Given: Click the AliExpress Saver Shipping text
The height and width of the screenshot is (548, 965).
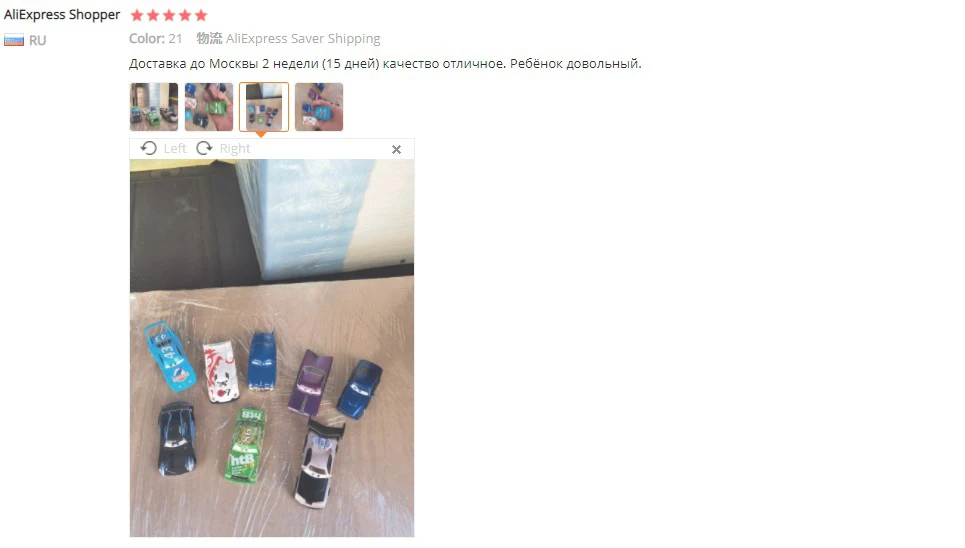Looking at the screenshot, I should coord(303,38).
